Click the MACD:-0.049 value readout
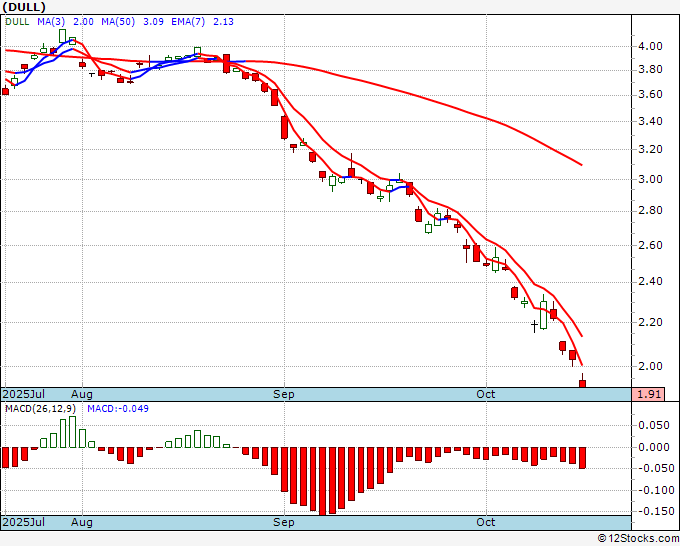This screenshot has height=546, width=680. pyautogui.click(x=118, y=409)
